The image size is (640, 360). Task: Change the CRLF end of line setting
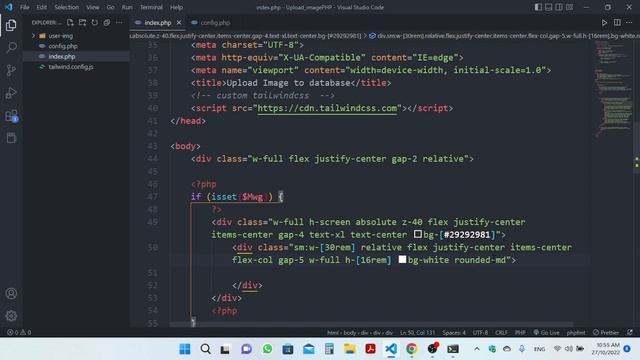501,332
